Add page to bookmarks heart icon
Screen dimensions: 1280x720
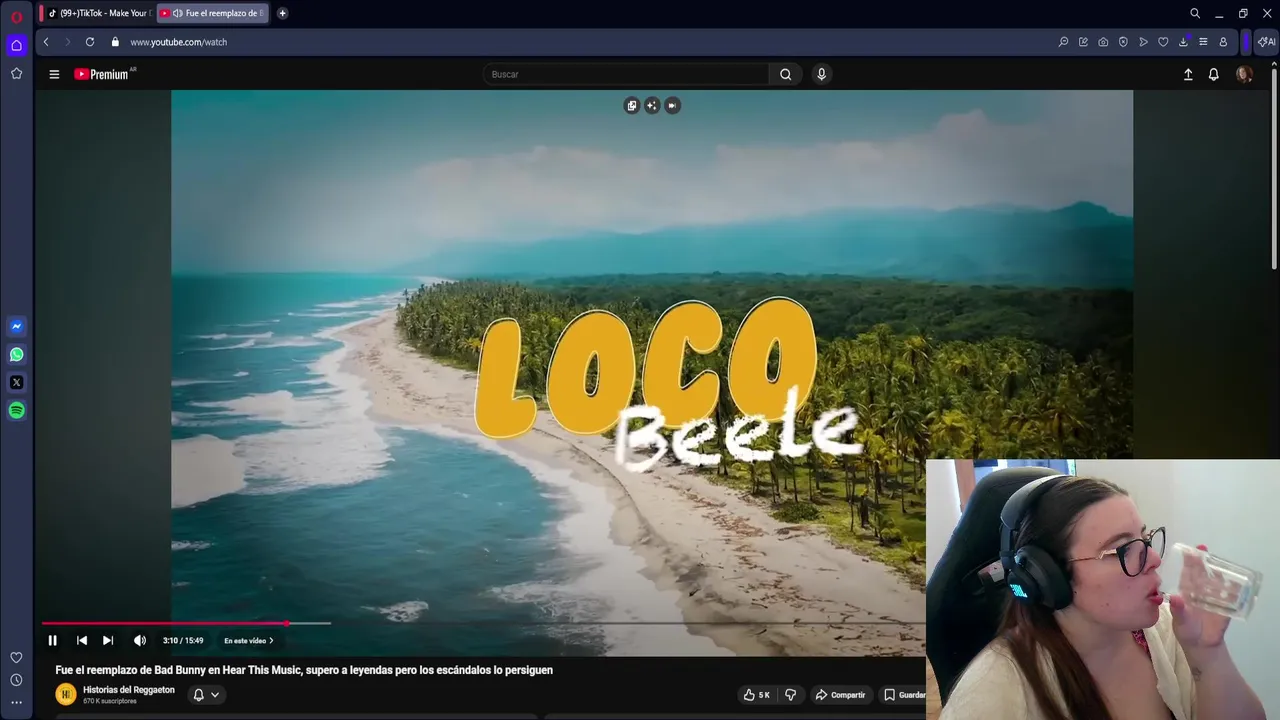tap(1163, 42)
